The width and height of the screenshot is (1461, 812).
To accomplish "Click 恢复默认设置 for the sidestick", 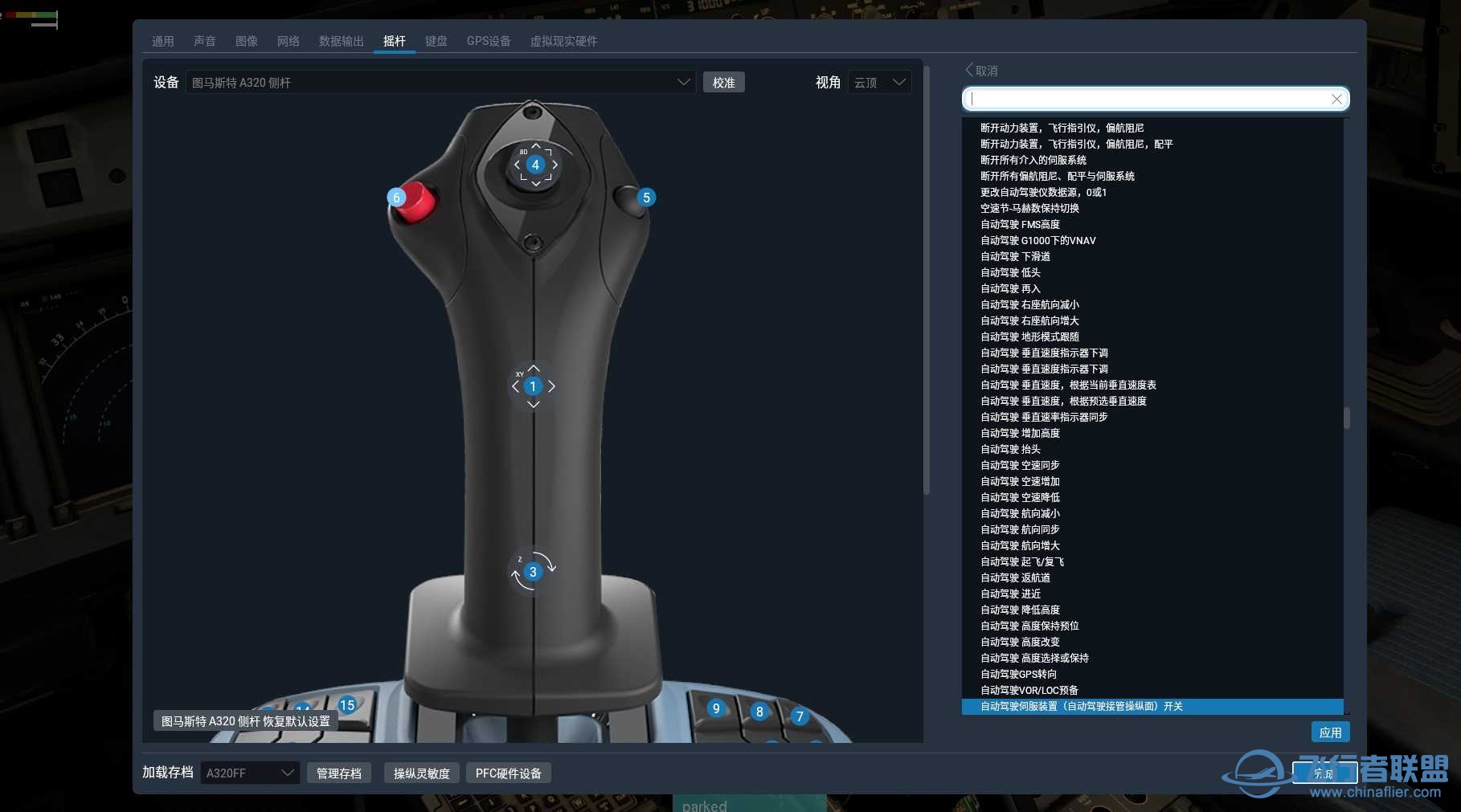I will coord(246,720).
